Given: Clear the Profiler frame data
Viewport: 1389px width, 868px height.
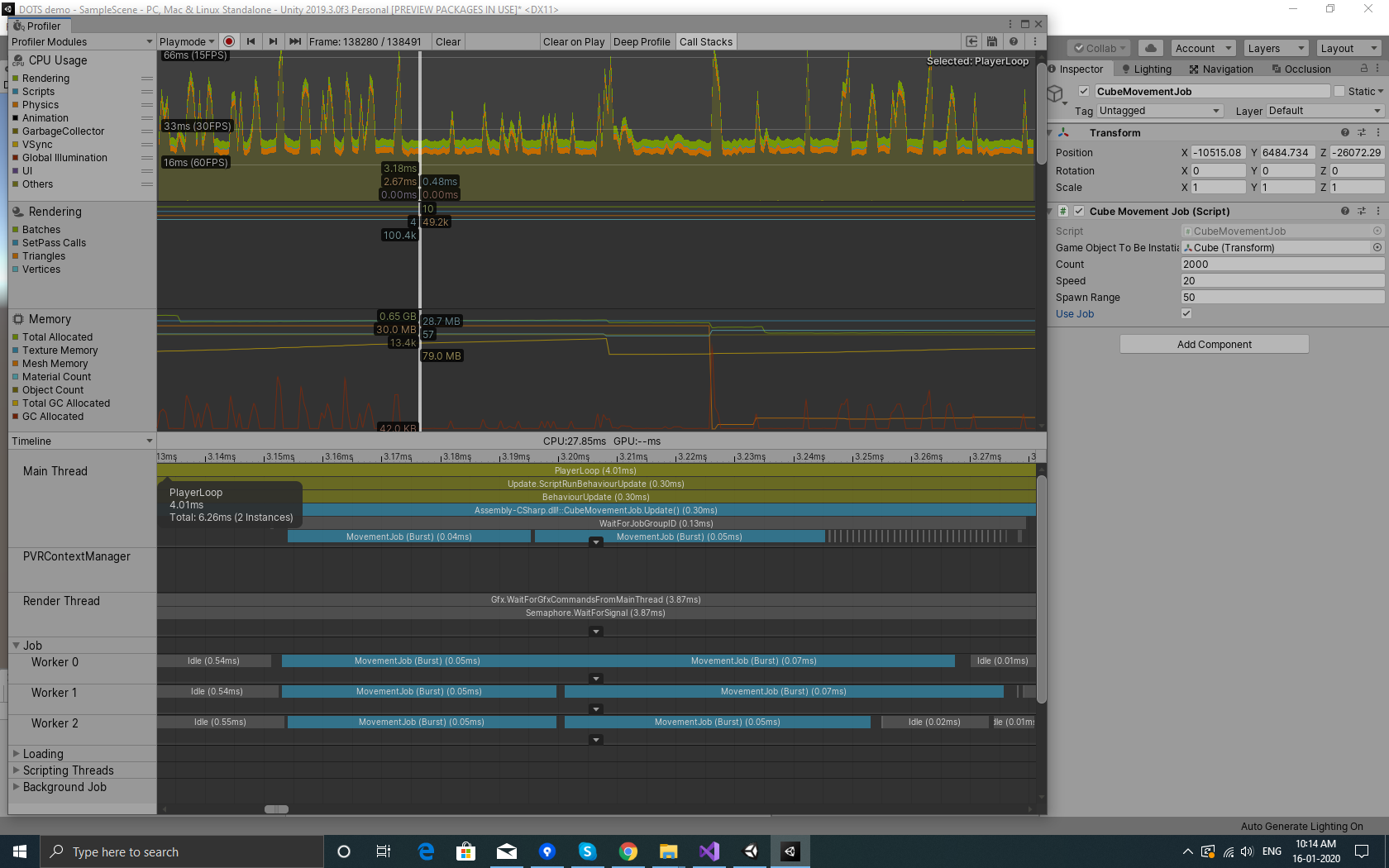Looking at the screenshot, I should coord(448,41).
